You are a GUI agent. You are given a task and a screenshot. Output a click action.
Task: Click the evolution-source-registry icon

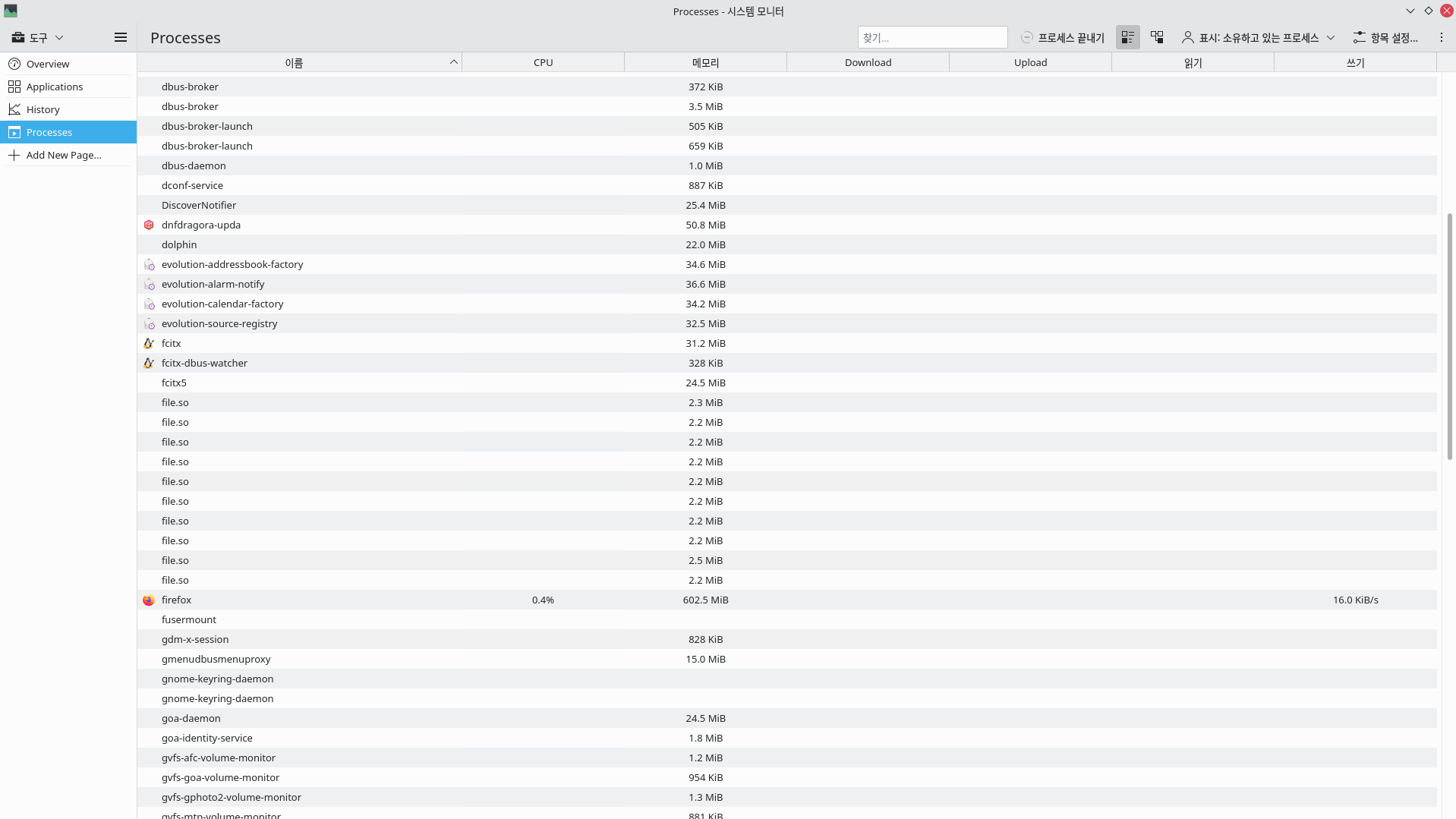(x=149, y=323)
